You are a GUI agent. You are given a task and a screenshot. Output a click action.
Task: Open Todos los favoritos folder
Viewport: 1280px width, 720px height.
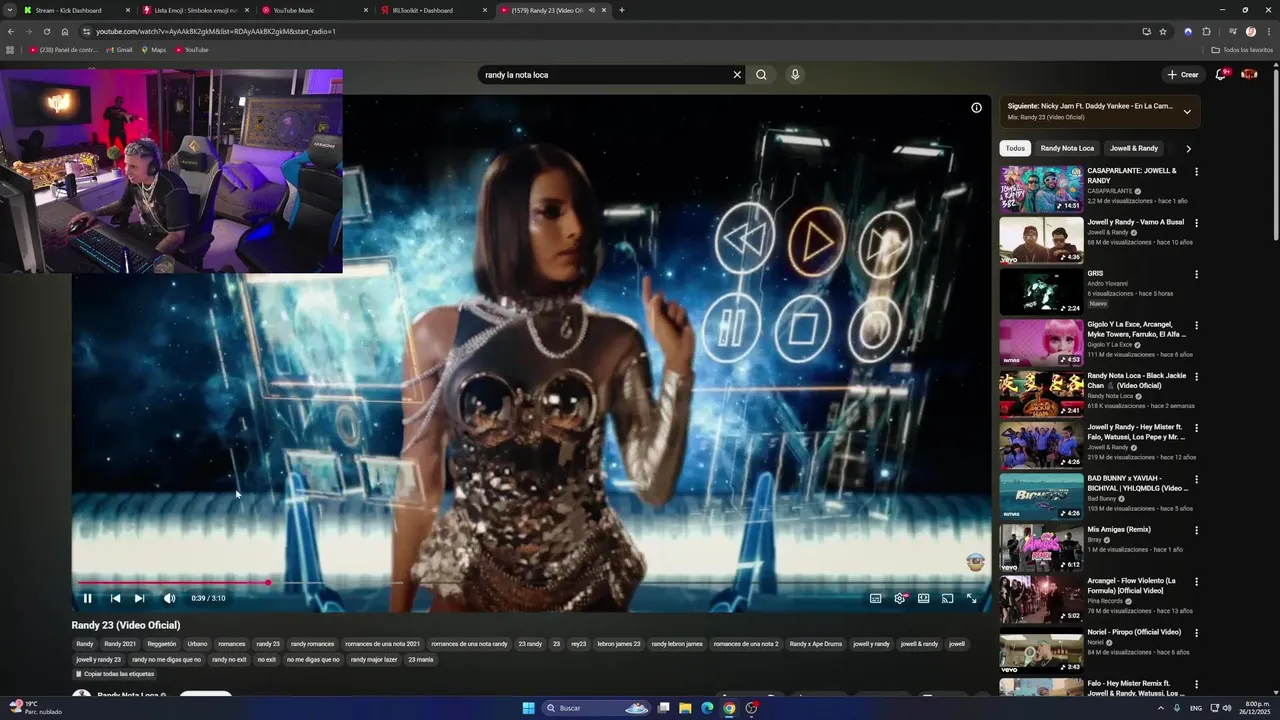pyautogui.click(x=1241, y=49)
